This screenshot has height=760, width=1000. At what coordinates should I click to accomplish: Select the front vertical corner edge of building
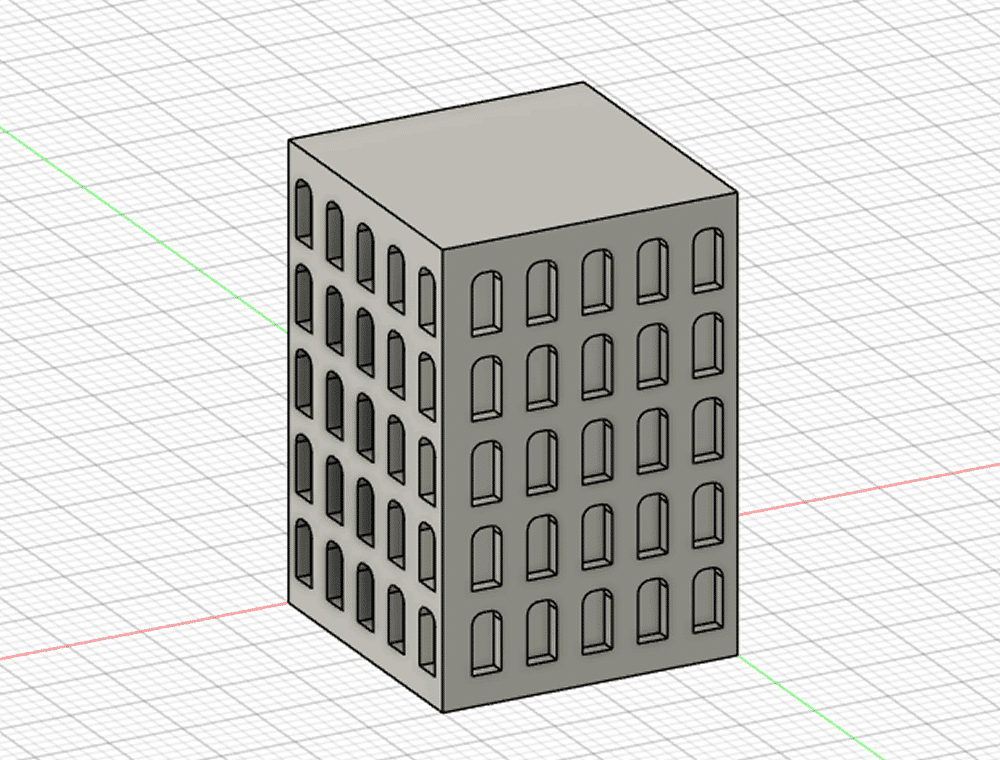coord(442,480)
